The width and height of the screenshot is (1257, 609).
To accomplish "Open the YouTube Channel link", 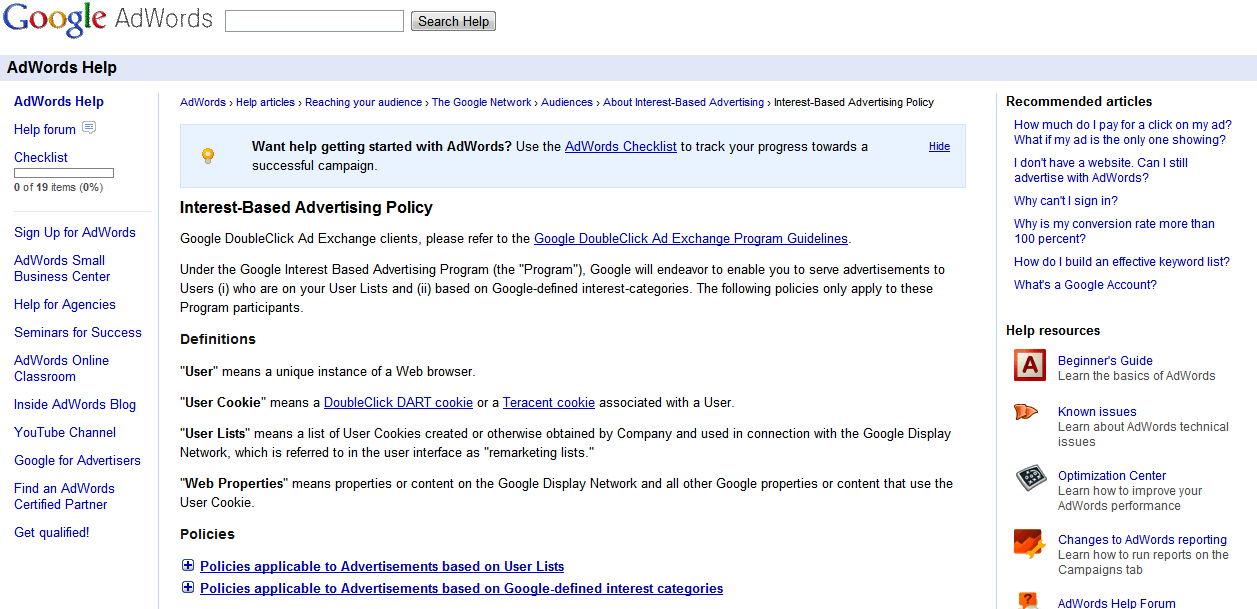I will point(65,432).
